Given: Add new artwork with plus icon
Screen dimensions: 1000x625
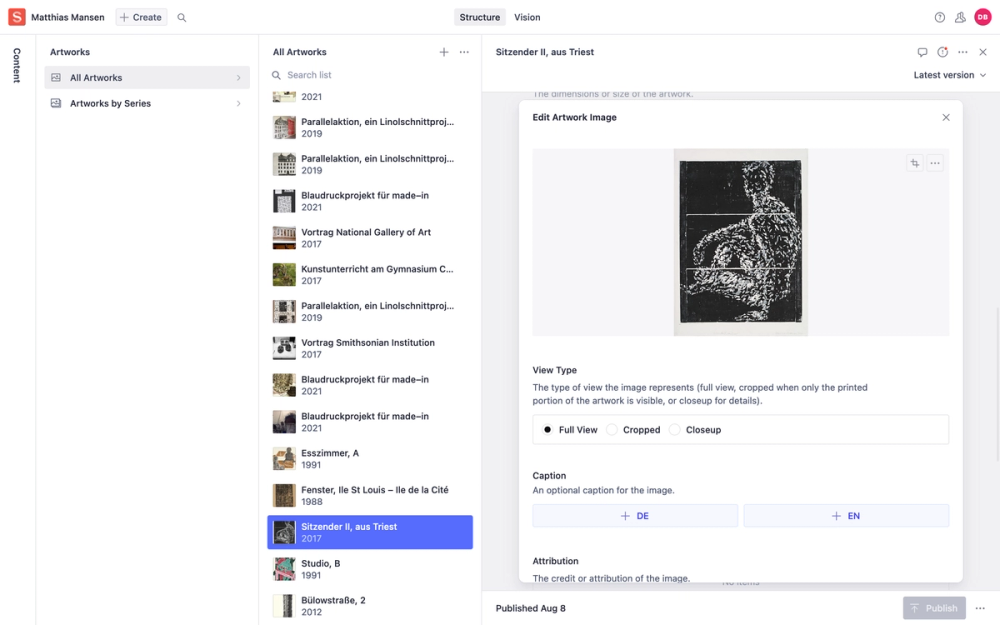Looking at the screenshot, I should tap(444, 52).
